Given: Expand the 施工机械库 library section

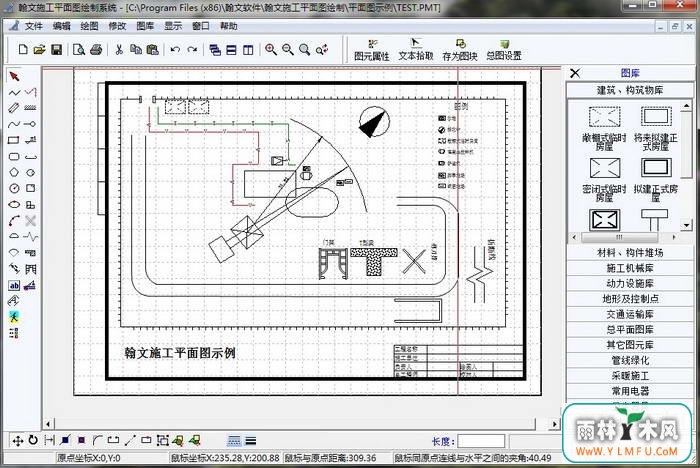Looking at the screenshot, I should pyautogui.click(x=630, y=268).
